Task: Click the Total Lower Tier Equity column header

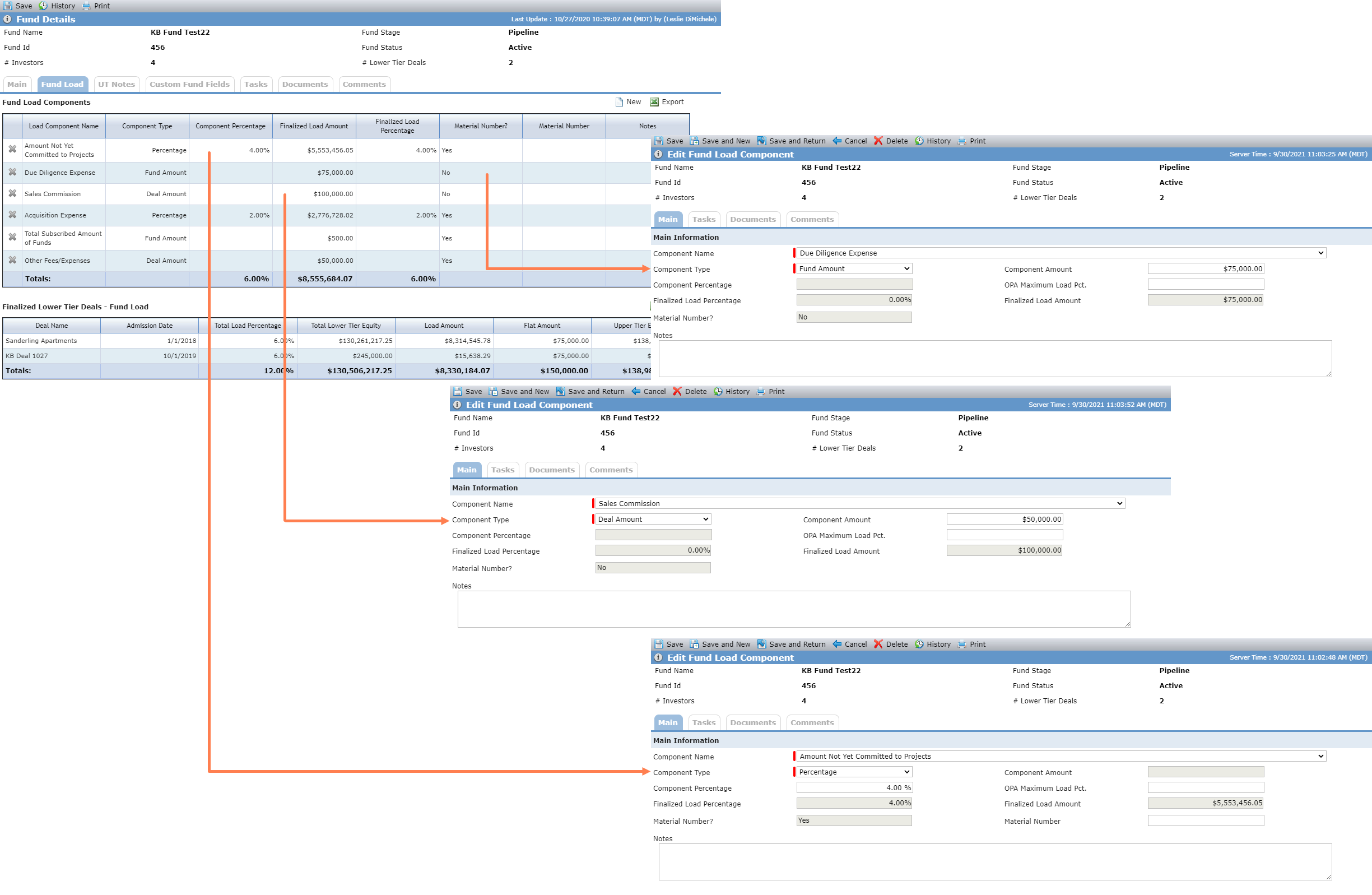Action: 346,325
